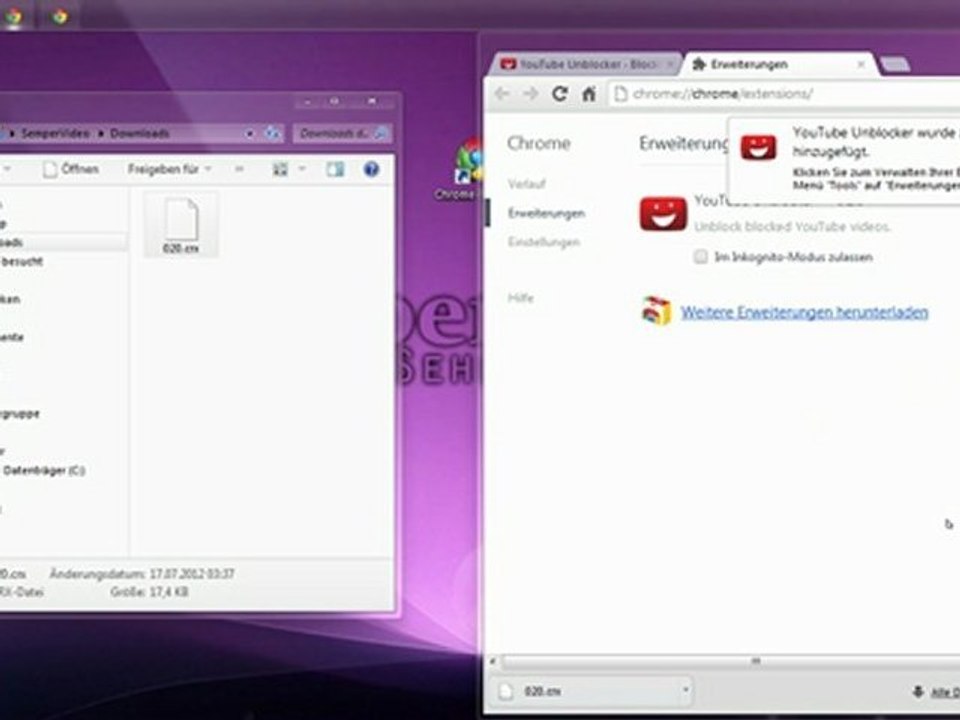
Task: Close the YouTube Unblocker tab
Action: click(670, 64)
